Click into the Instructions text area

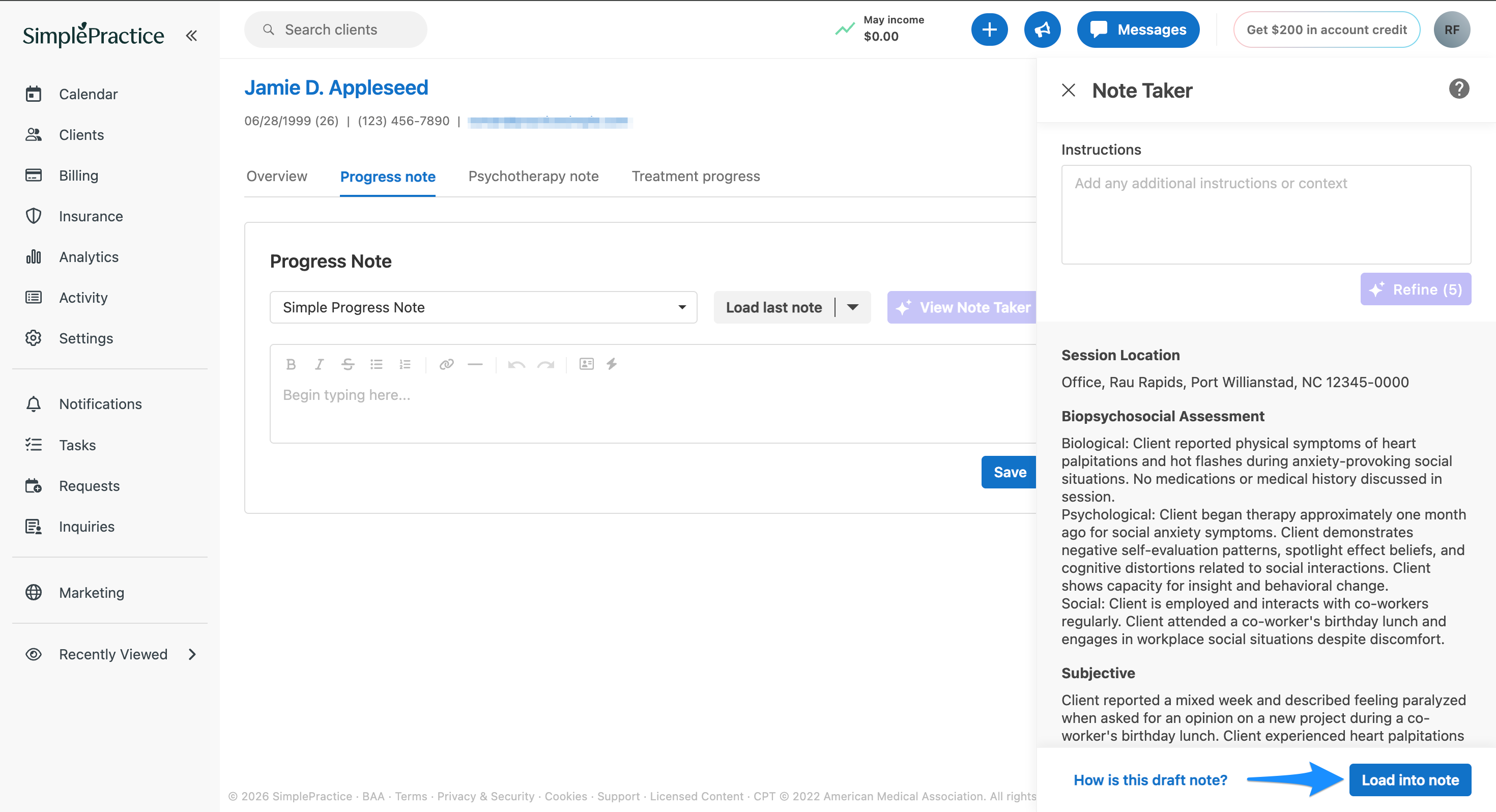(x=1265, y=215)
